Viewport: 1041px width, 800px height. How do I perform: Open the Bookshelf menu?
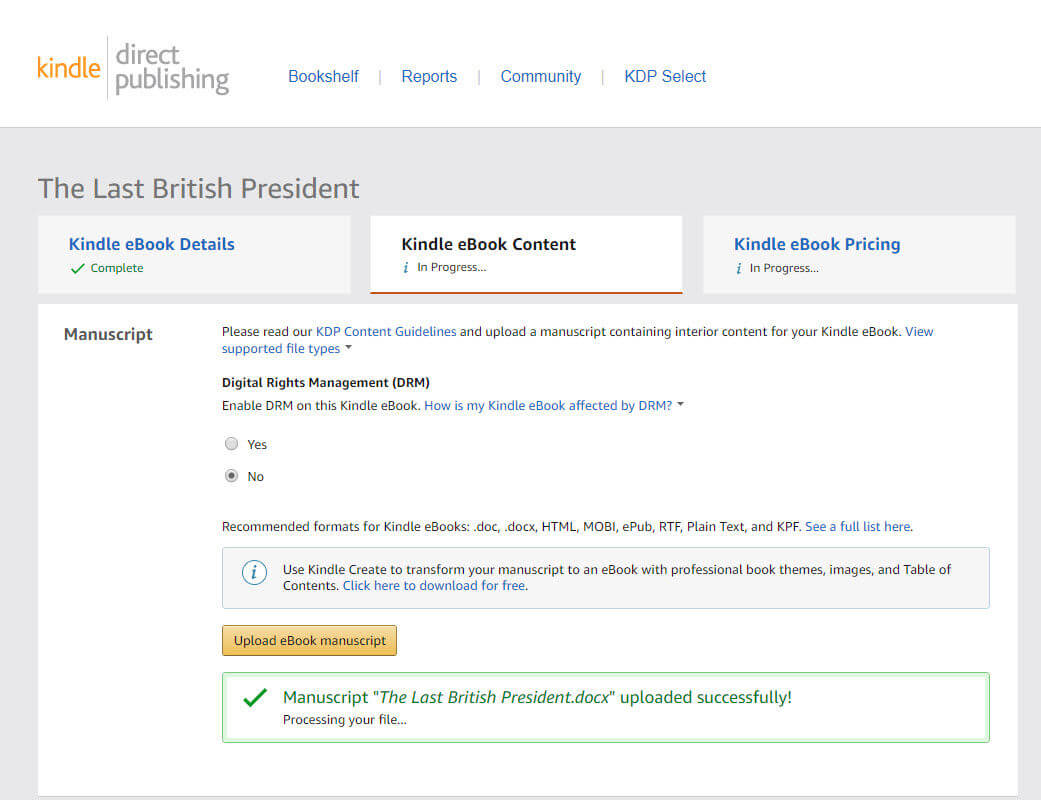(323, 76)
